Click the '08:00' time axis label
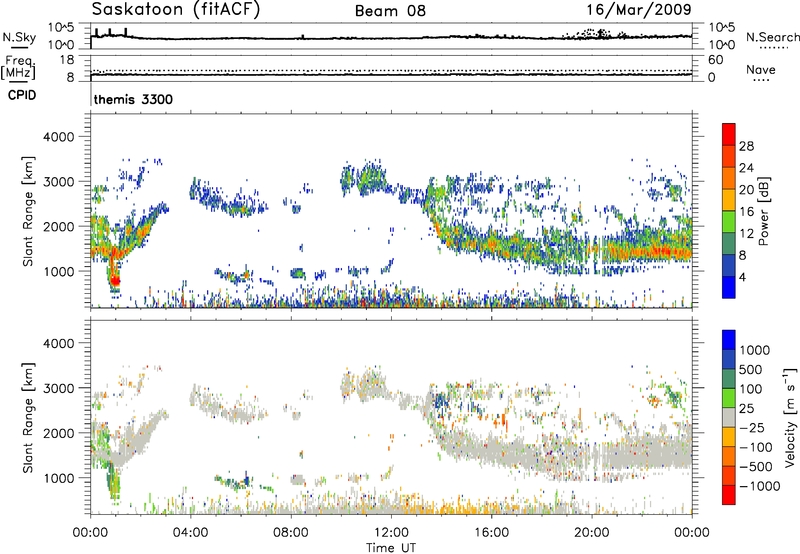This screenshot has width=800, height=554. (x=291, y=533)
